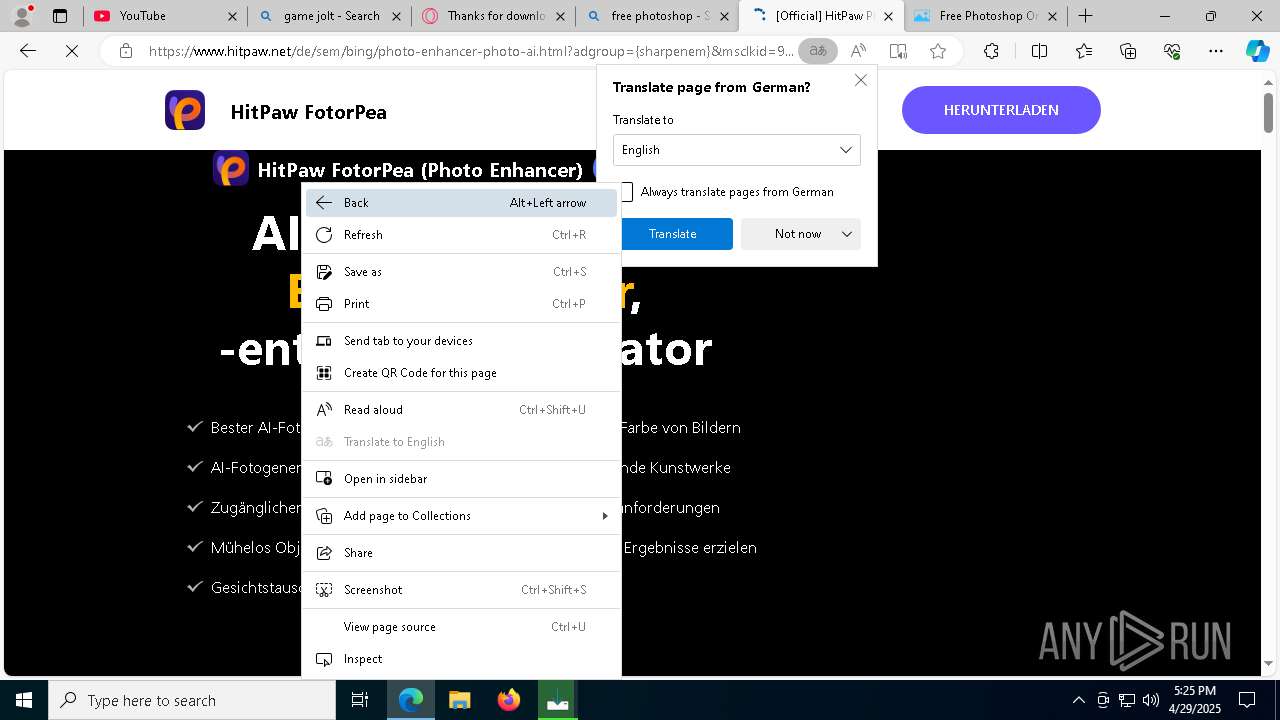1280x720 pixels.
Task: Select Send tab to your devices
Action: pos(461,341)
